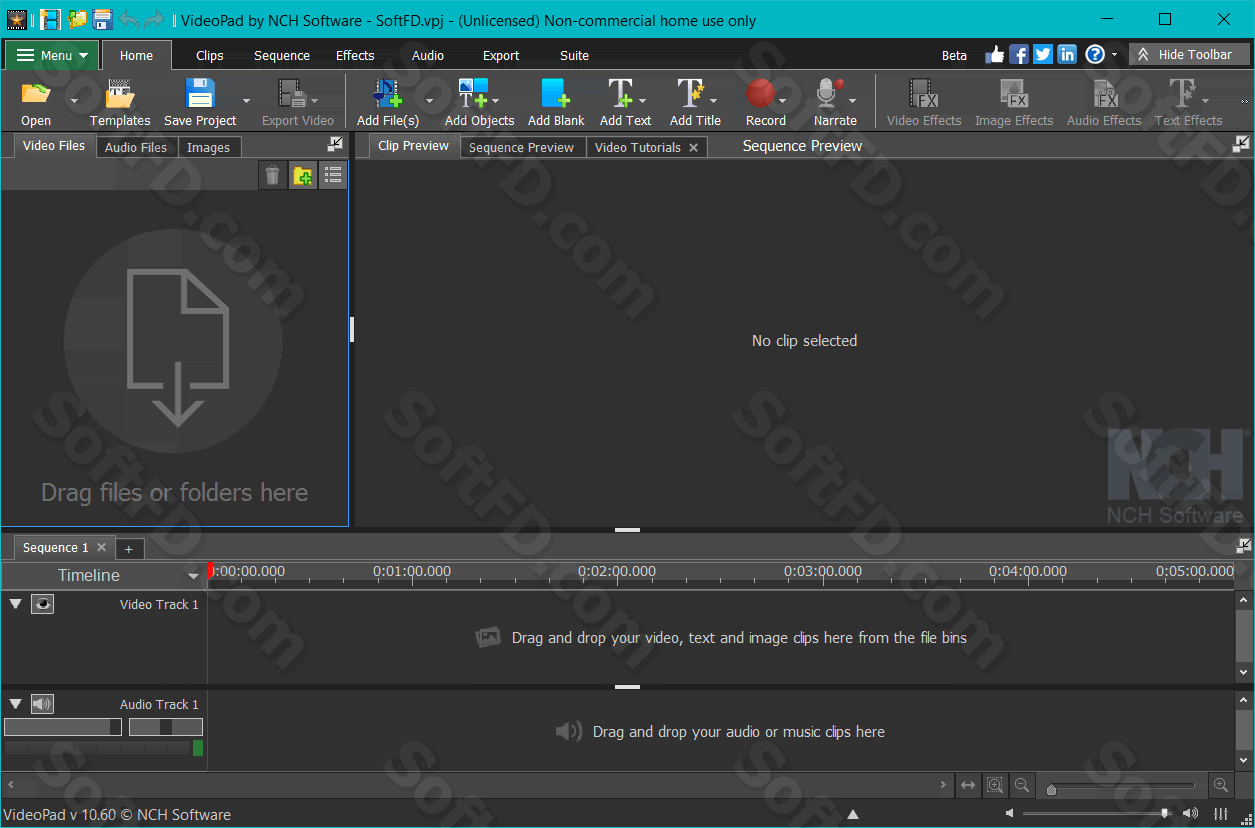1255x828 pixels.
Task: Expand the Add File(s) dropdown arrow
Action: (x=430, y=100)
